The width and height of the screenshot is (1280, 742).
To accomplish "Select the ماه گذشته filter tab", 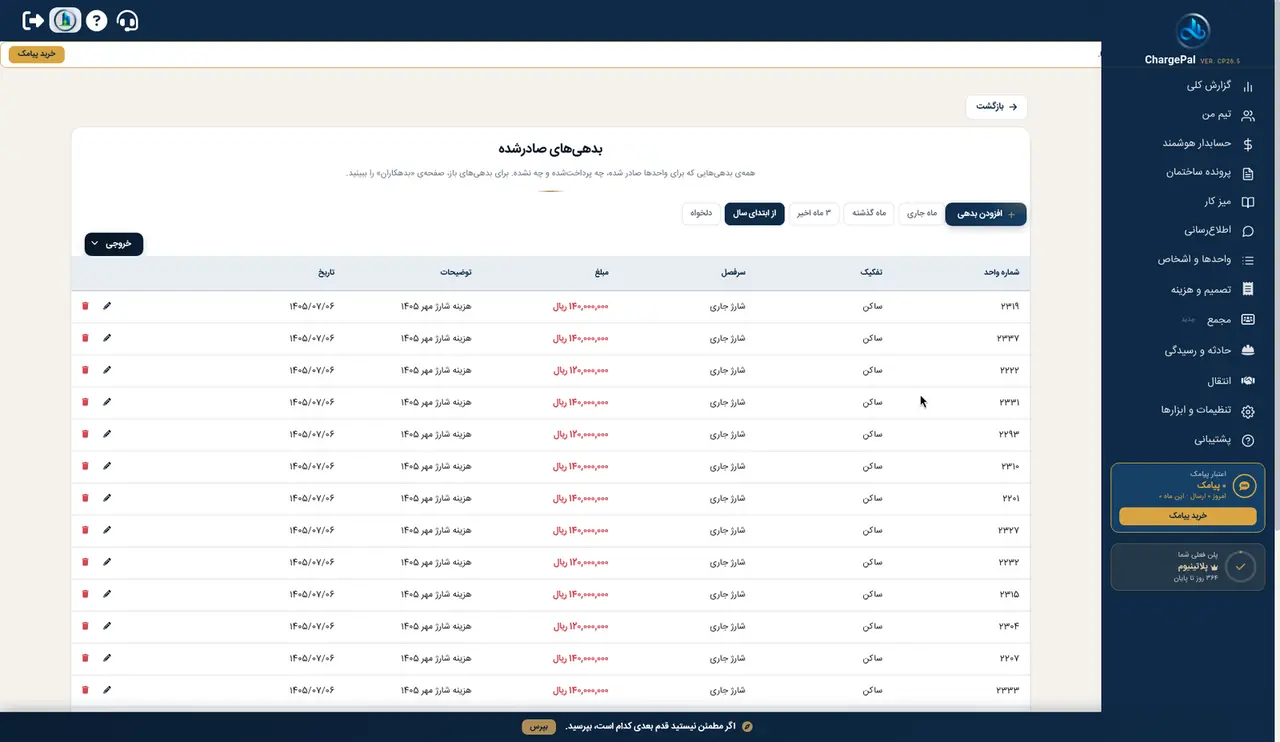I will point(867,214).
